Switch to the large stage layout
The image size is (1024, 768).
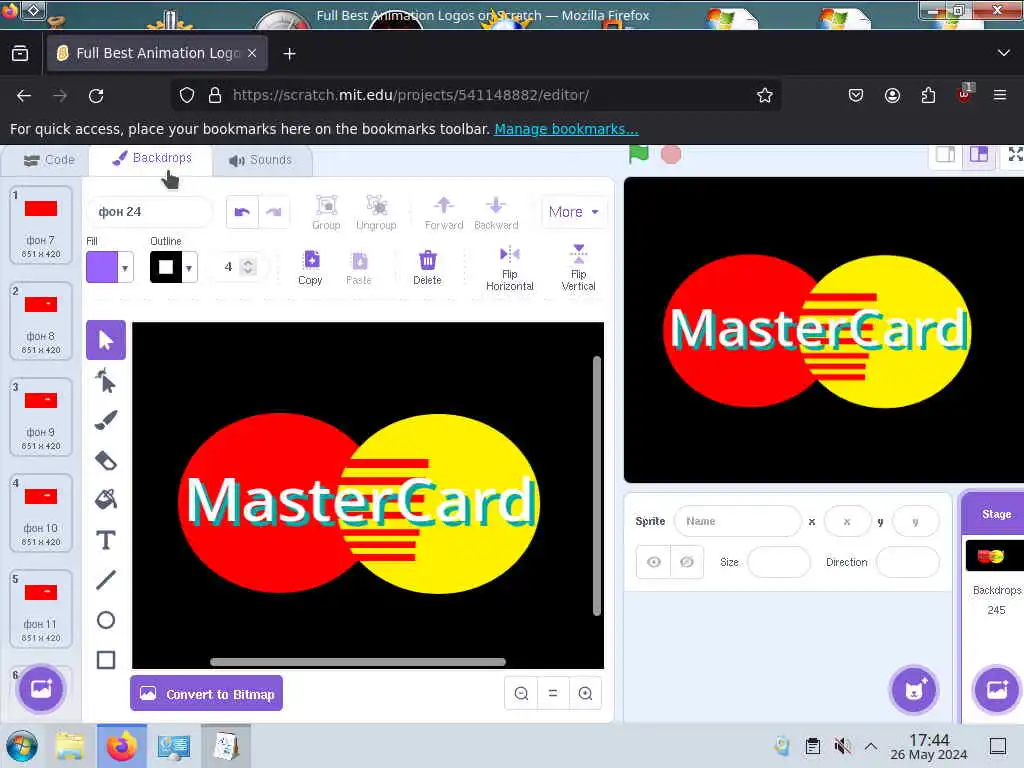click(x=978, y=155)
